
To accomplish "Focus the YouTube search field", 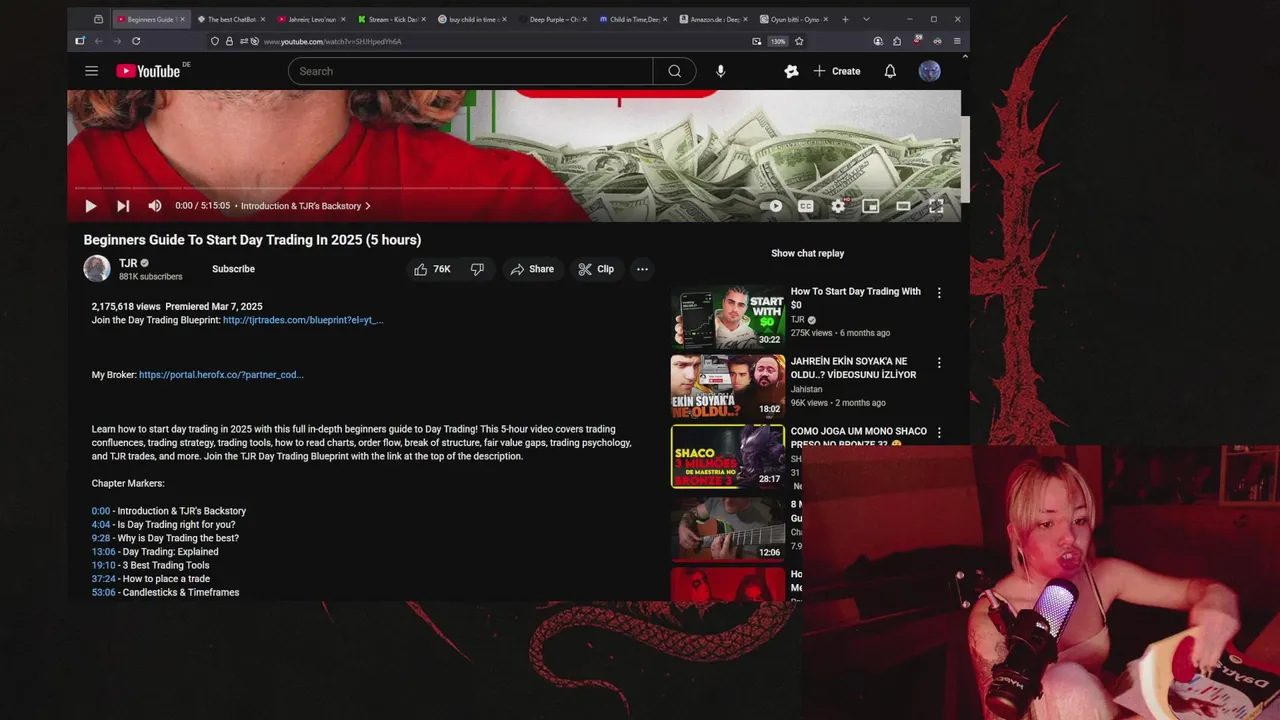I will click(470, 71).
